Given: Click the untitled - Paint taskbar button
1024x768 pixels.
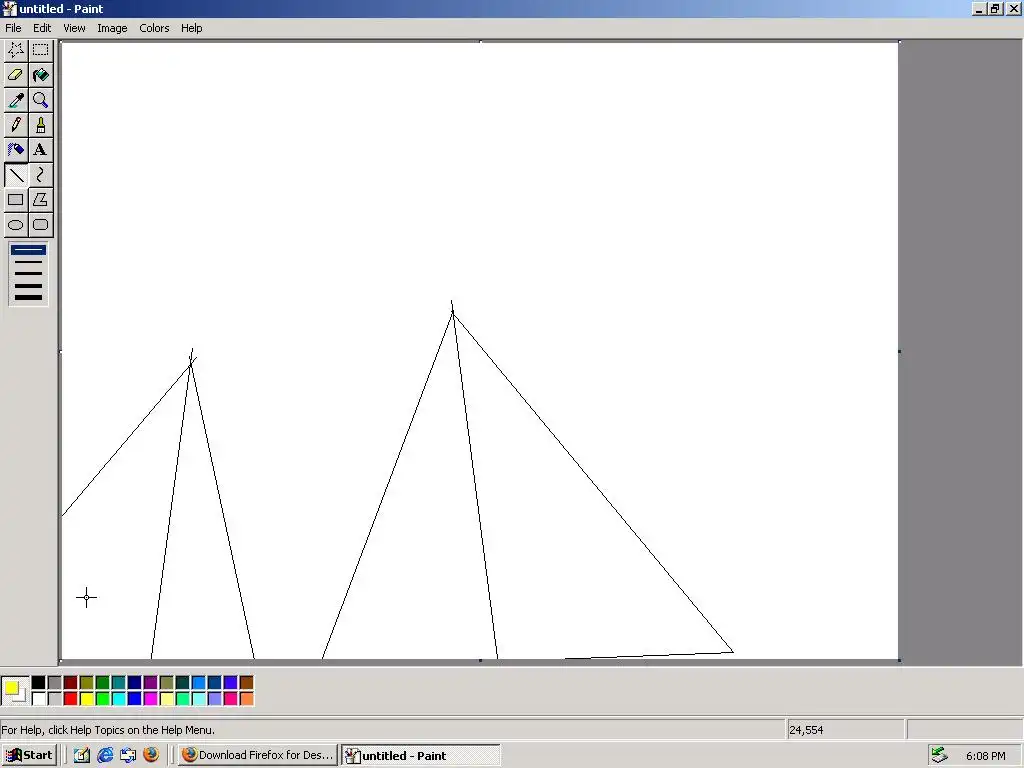Looking at the screenshot, I should tap(421, 755).
